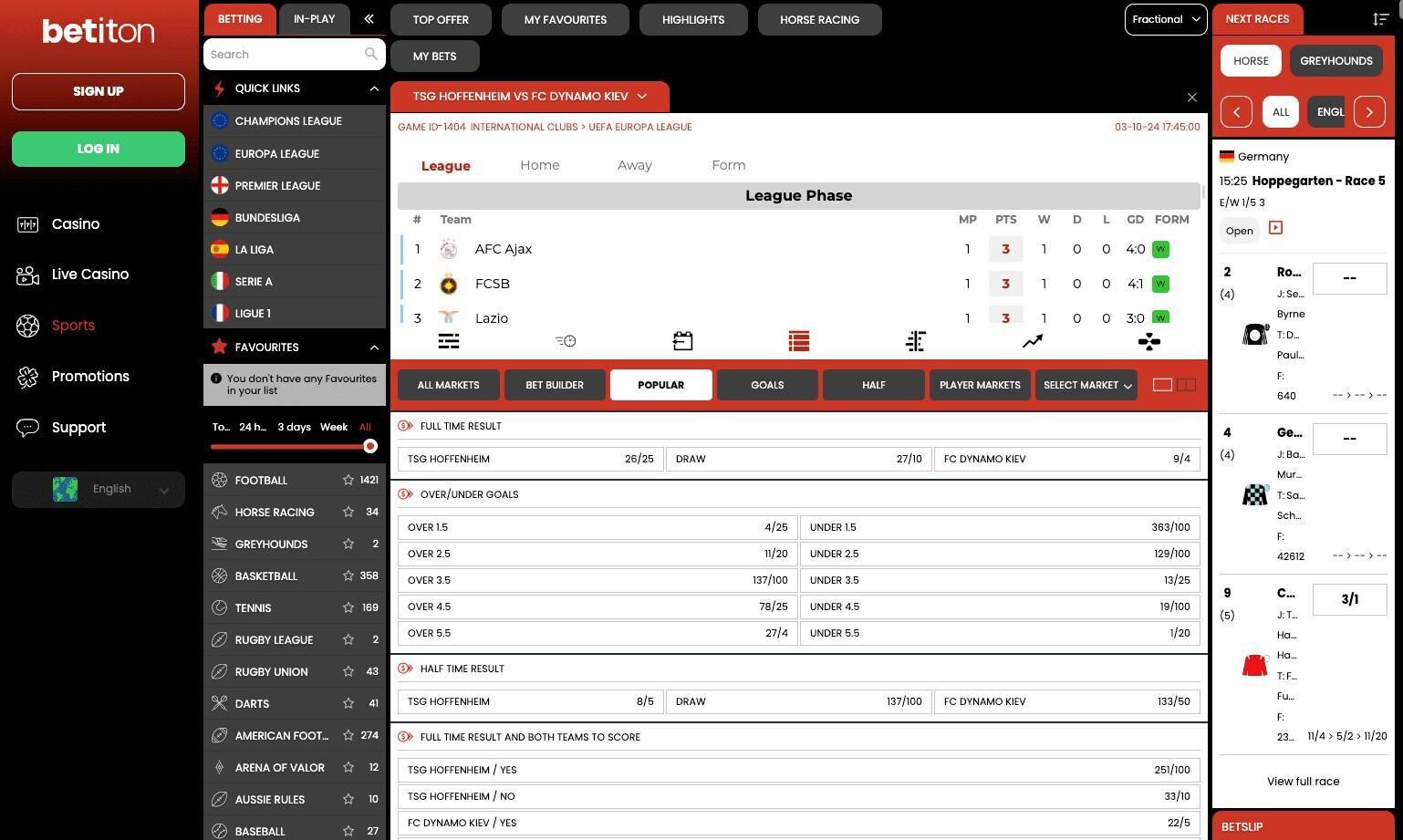Click the cashout icon beside Over/Under Goals
Image resolution: width=1403 pixels, height=840 pixels.
405,494
